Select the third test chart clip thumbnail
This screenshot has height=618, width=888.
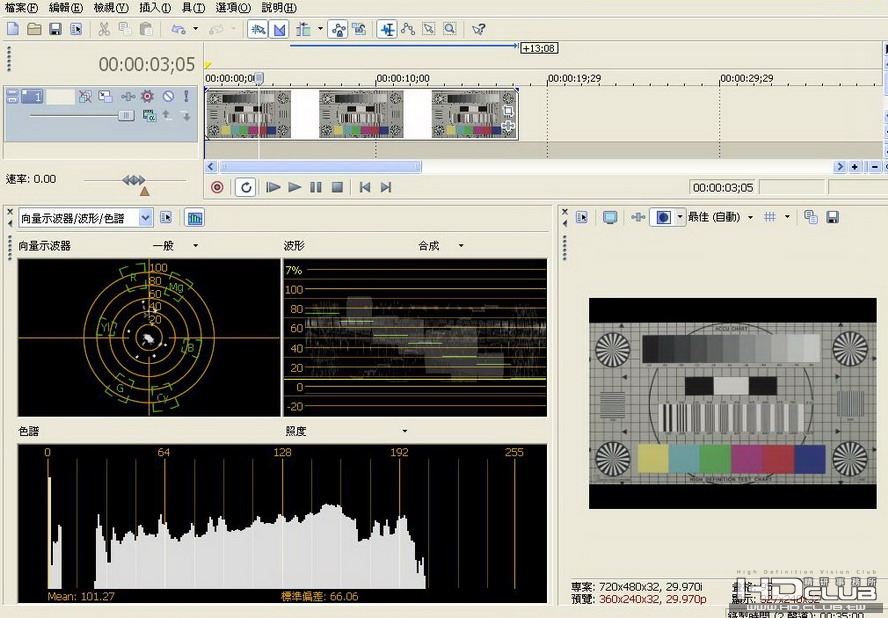click(x=473, y=113)
